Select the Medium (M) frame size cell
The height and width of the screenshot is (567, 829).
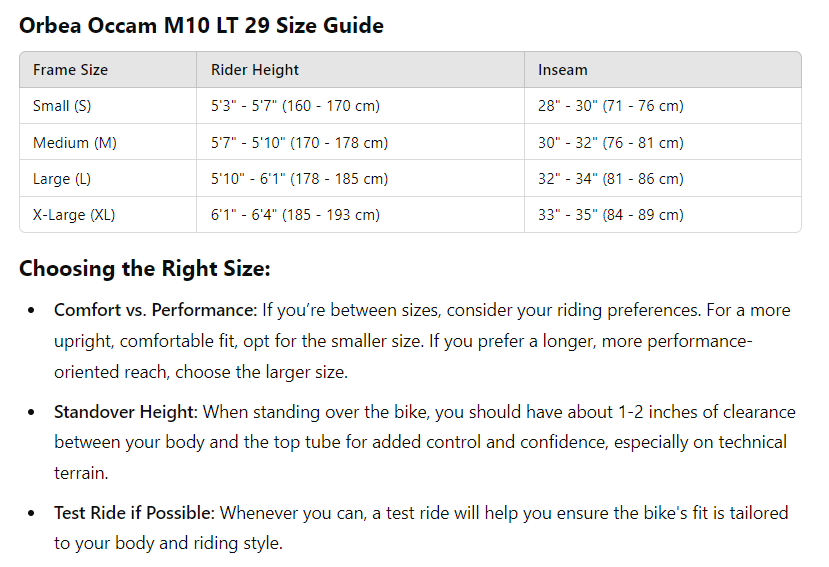click(75, 143)
